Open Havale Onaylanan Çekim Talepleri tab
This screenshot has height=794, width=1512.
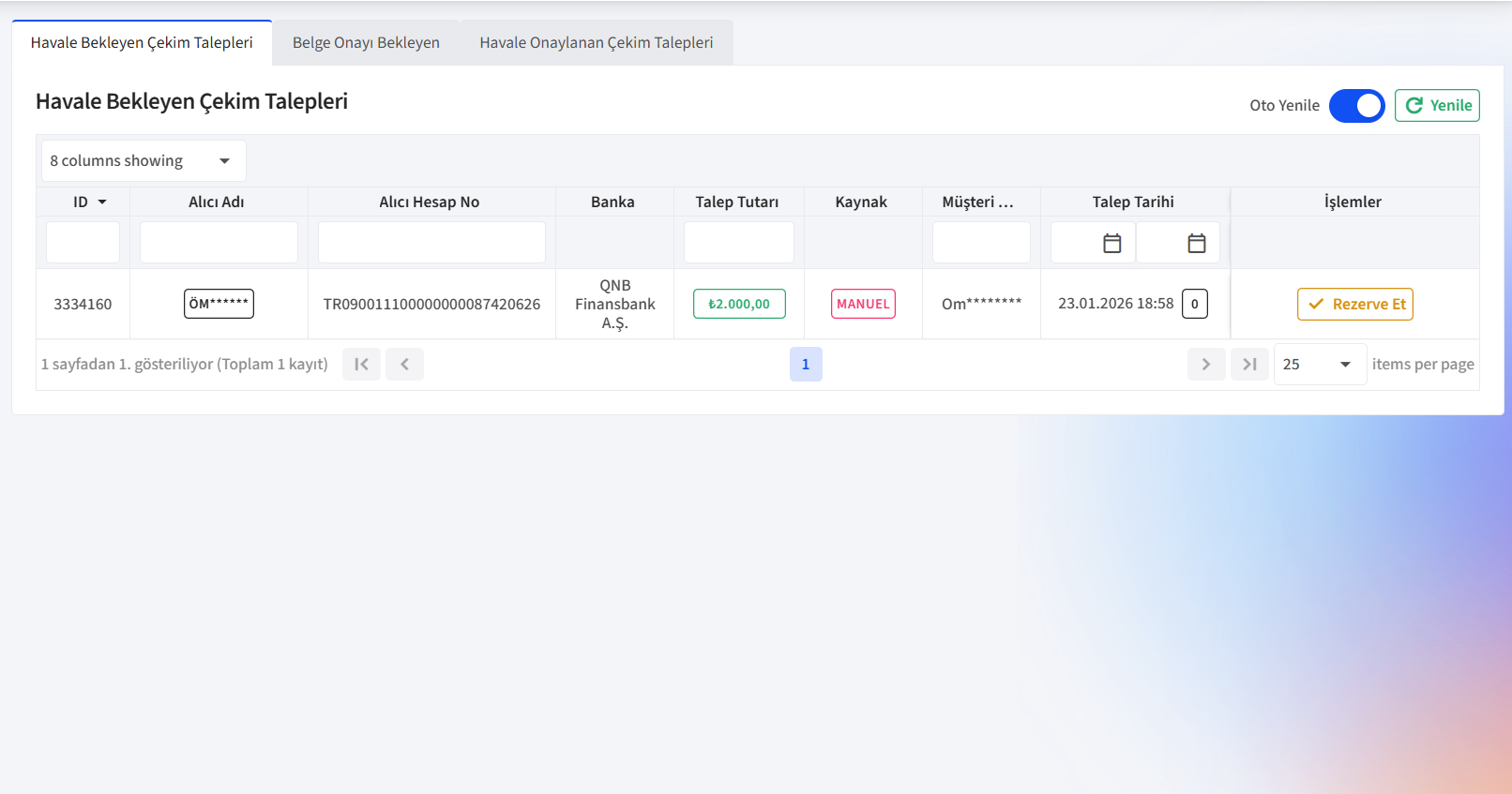(597, 42)
